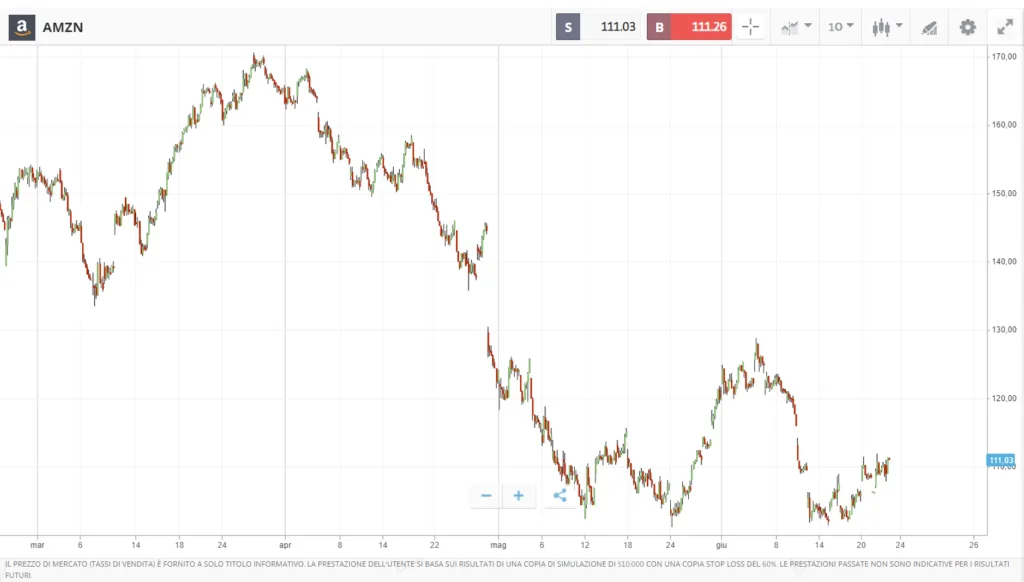Click the 130,00 price axis label
This screenshot has width=1024, height=582.
pos(1004,330)
